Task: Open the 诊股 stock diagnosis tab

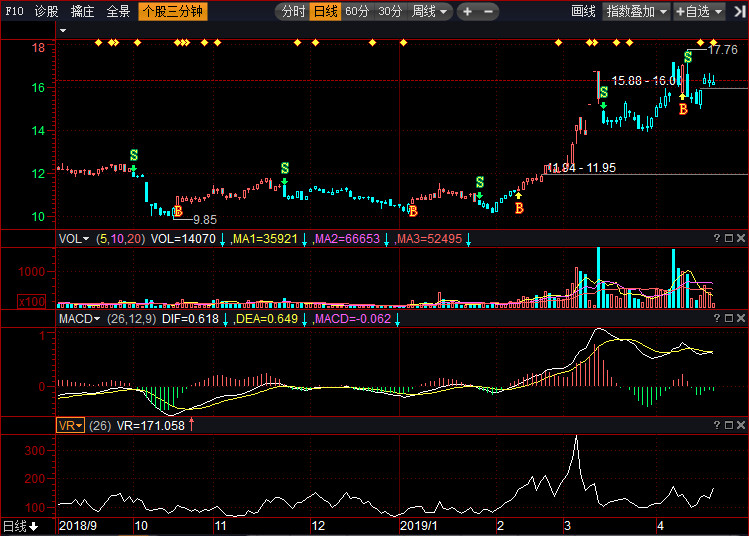Action: [46, 12]
